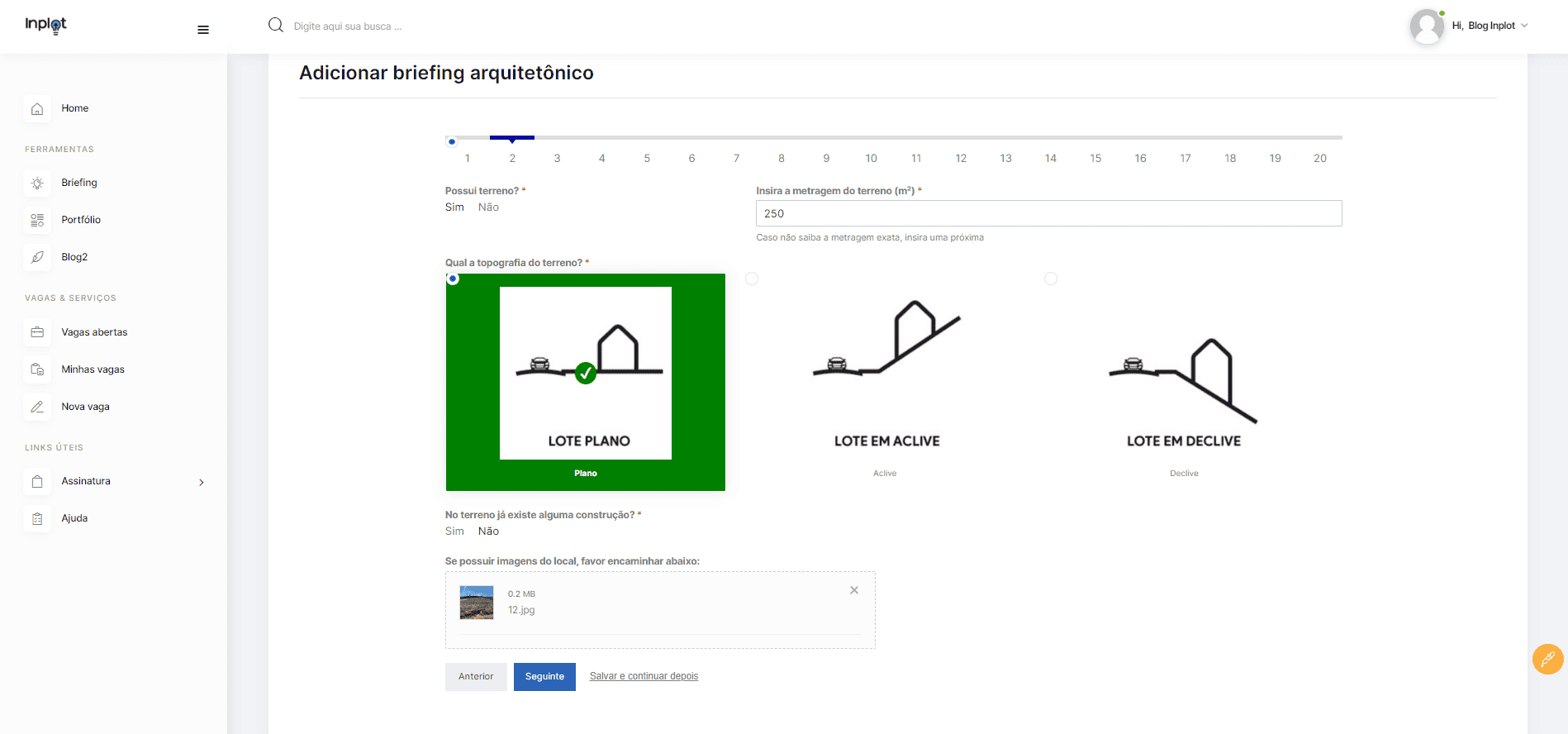Select Lote Plano topography radio

point(453,279)
